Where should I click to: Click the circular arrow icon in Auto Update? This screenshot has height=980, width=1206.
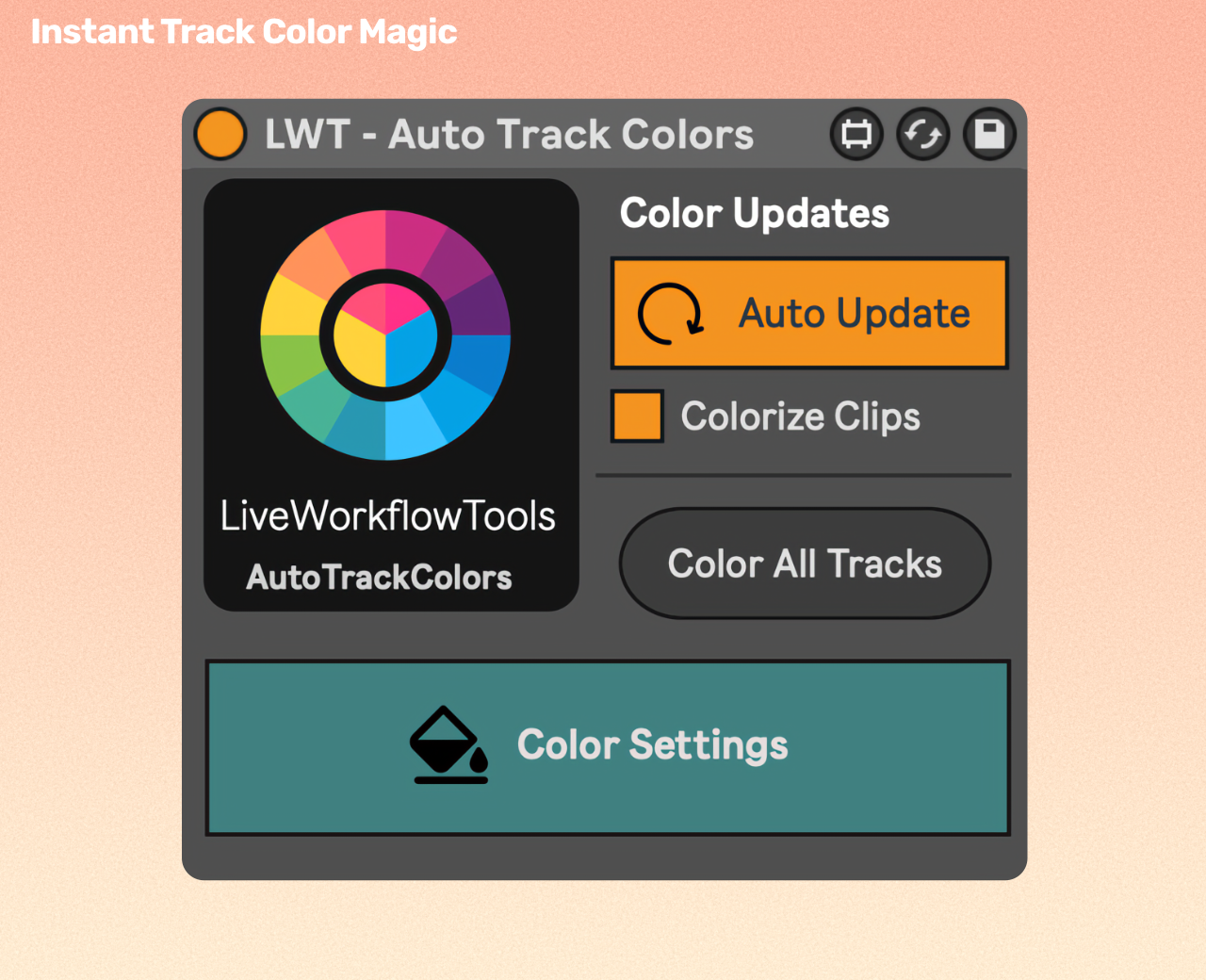[x=671, y=314]
